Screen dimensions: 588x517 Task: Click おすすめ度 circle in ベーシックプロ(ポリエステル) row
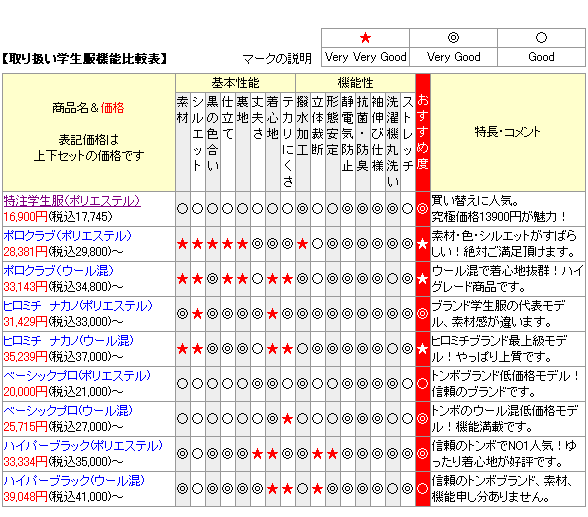[x=423, y=384]
